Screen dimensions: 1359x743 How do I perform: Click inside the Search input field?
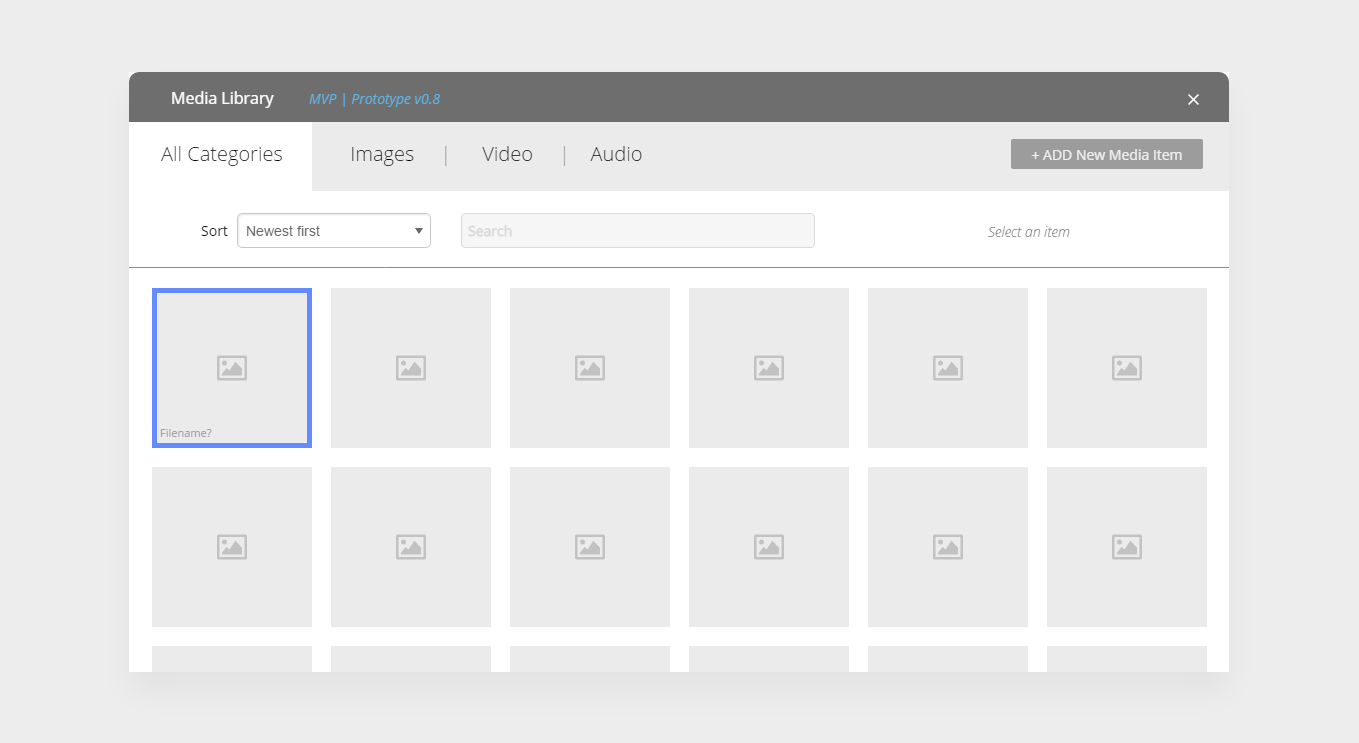637,230
